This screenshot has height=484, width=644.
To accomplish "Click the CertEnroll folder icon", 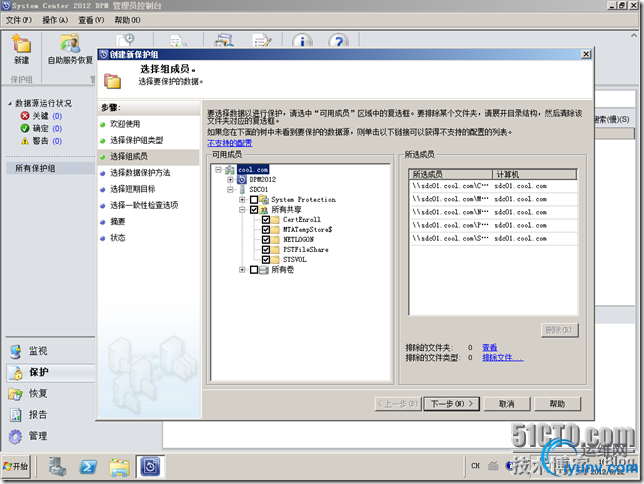I will coord(275,219).
